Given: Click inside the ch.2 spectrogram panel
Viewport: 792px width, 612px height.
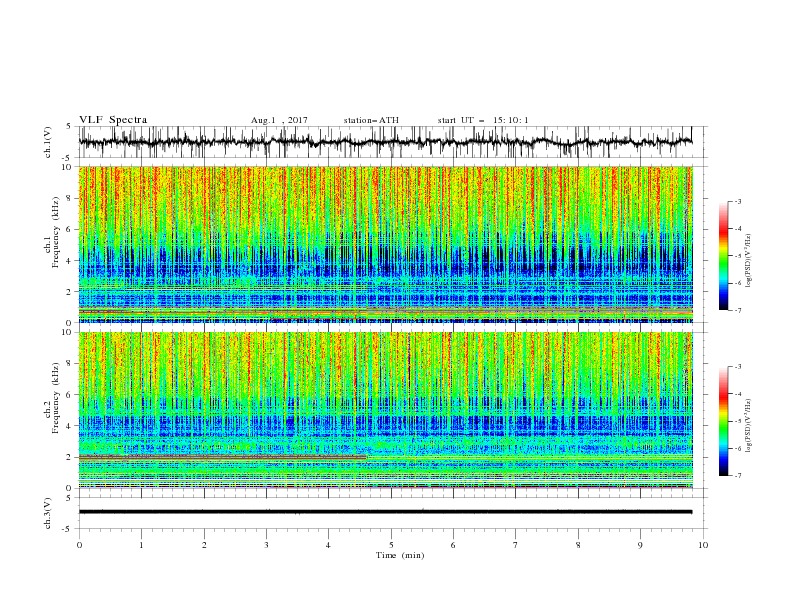Looking at the screenshot, I should [x=385, y=410].
